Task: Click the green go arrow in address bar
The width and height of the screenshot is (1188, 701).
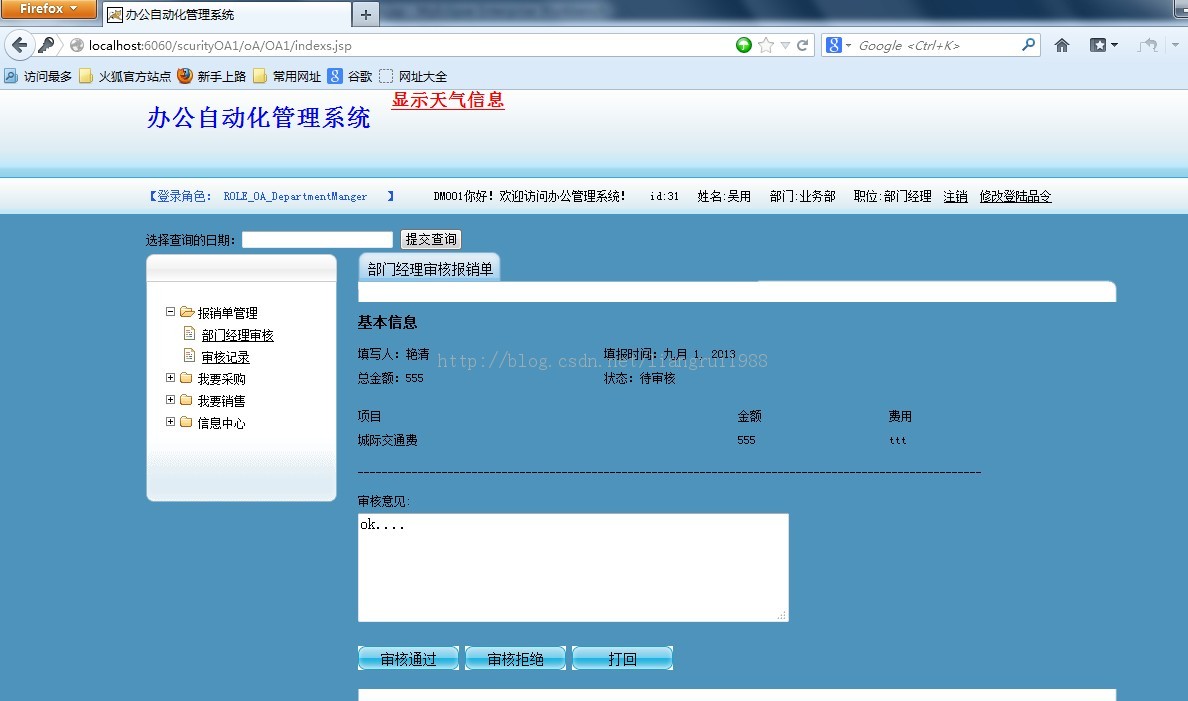Action: click(744, 44)
